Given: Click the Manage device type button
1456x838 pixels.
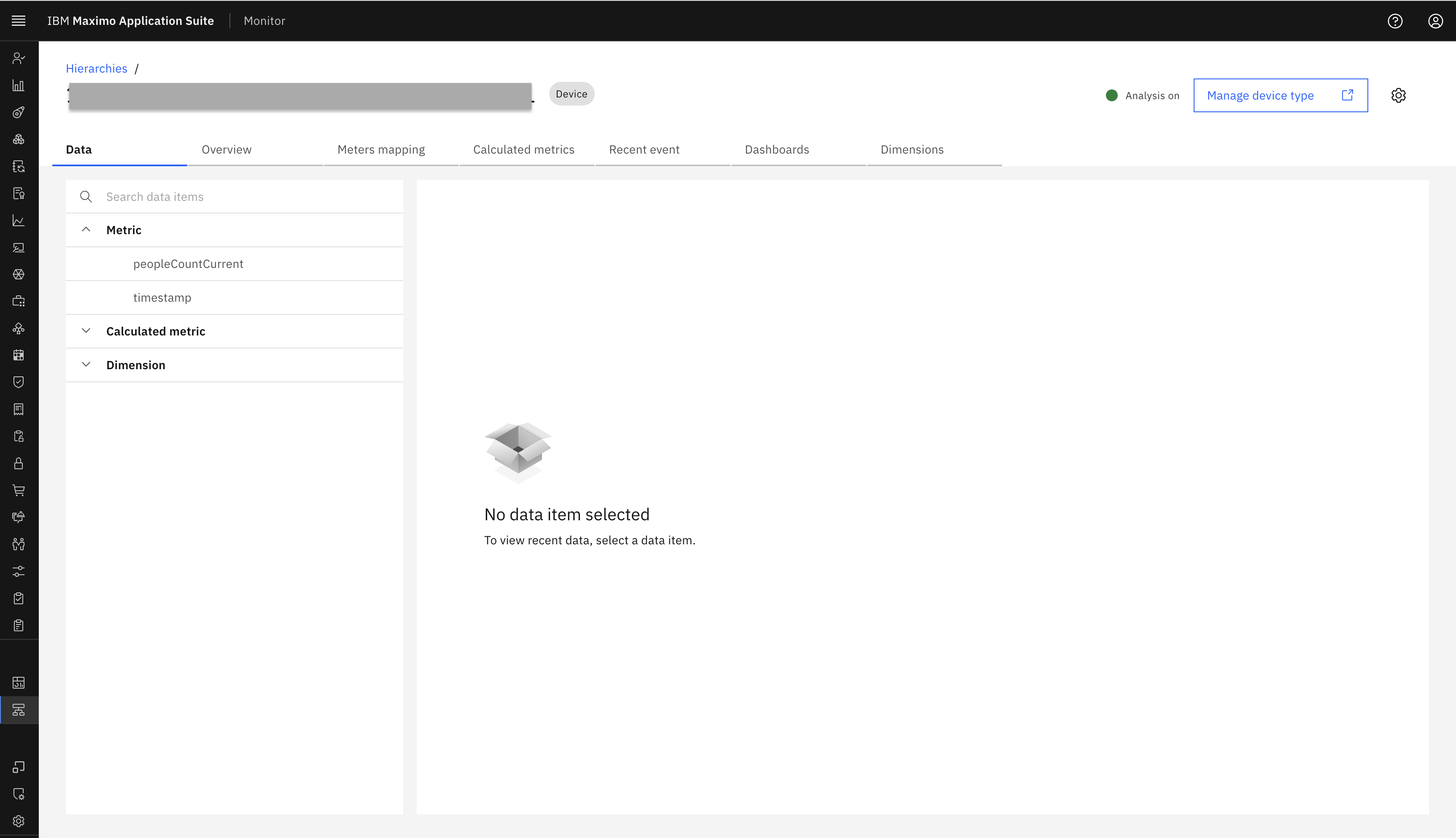Looking at the screenshot, I should click(1281, 95).
